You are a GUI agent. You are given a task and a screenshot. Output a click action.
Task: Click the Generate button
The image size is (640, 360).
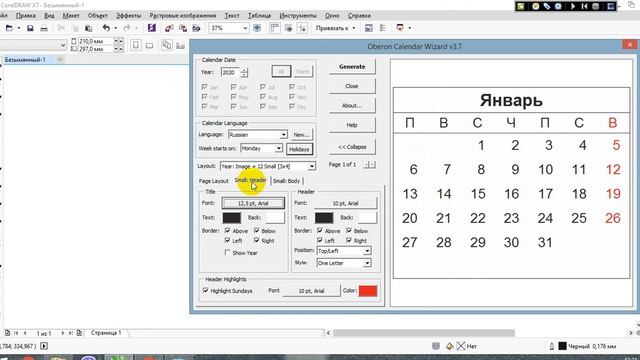(x=352, y=67)
